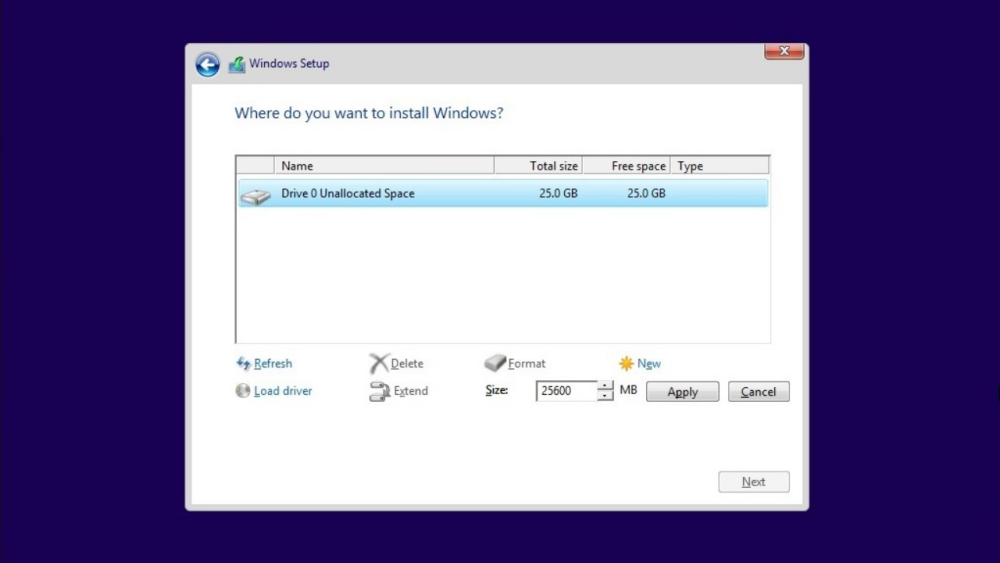Screen dimensions: 1000x563
Task: Decrease size with the down spinner arrow
Action: click(605, 396)
